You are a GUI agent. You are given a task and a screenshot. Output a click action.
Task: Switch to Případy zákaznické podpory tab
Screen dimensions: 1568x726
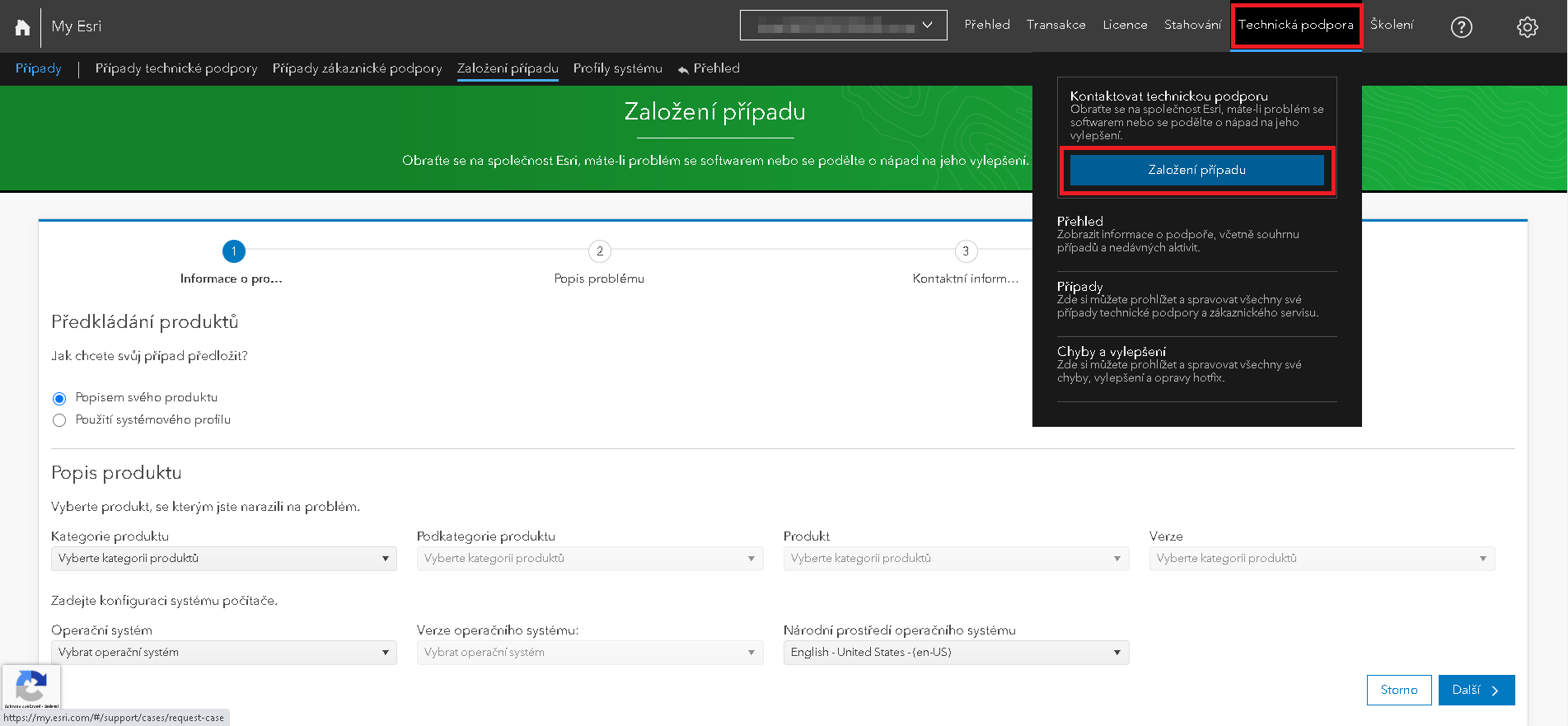pos(357,68)
